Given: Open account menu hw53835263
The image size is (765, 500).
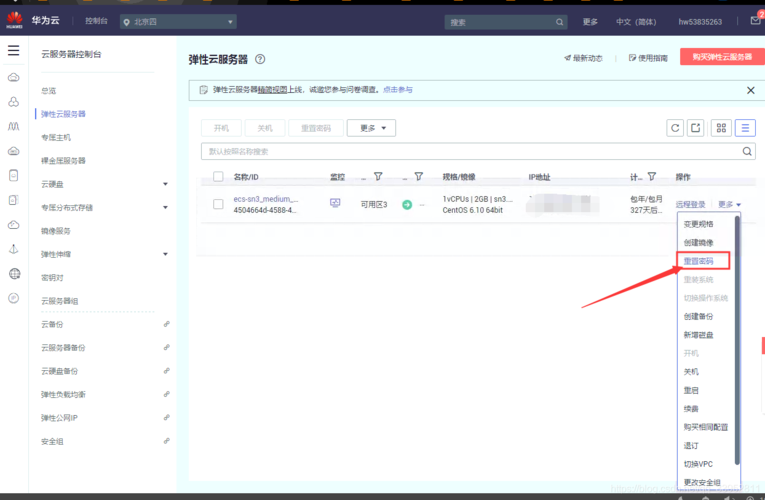Looking at the screenshot, I should coord(700,22).
